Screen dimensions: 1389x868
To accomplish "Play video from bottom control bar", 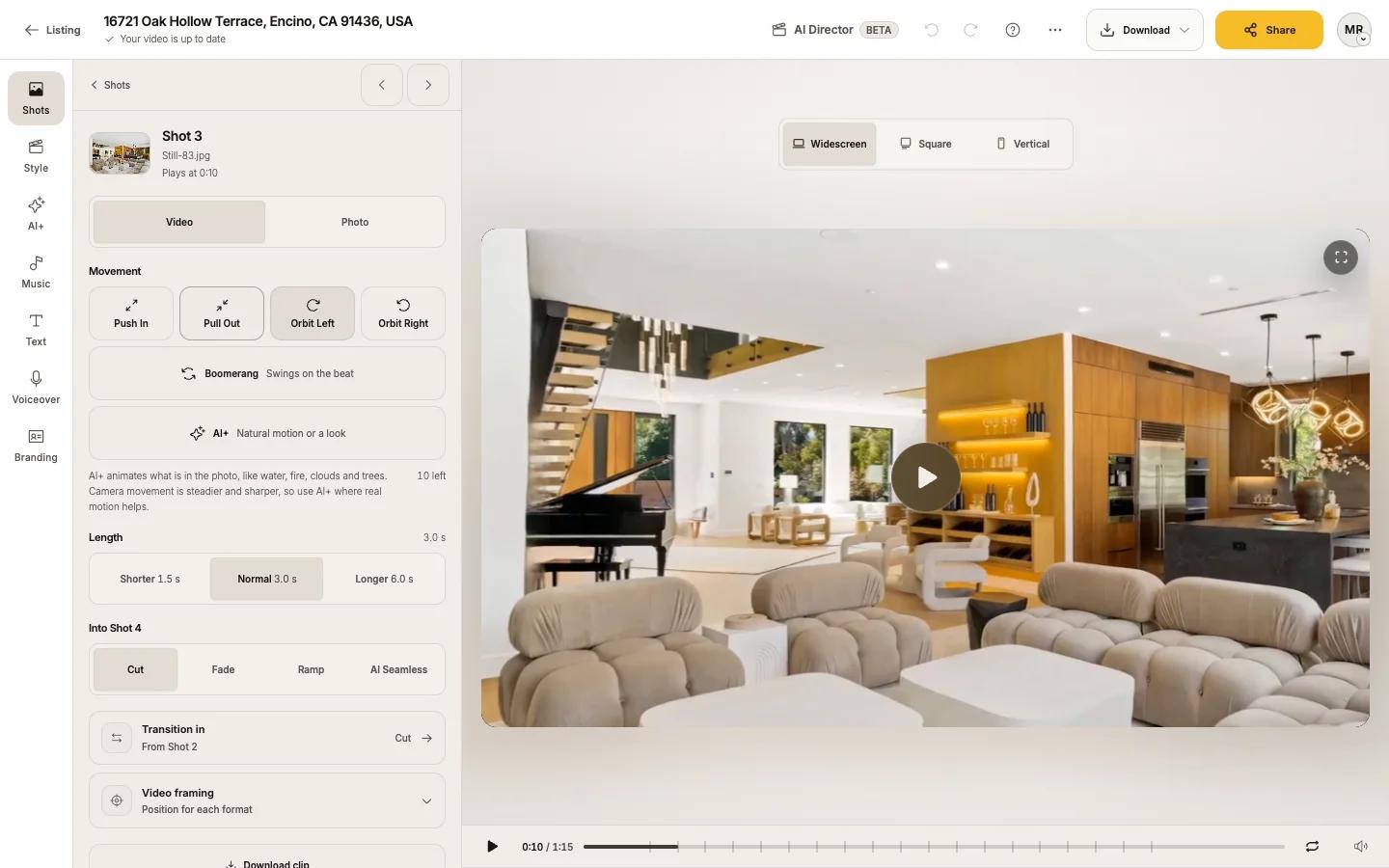I will [492, 847].
